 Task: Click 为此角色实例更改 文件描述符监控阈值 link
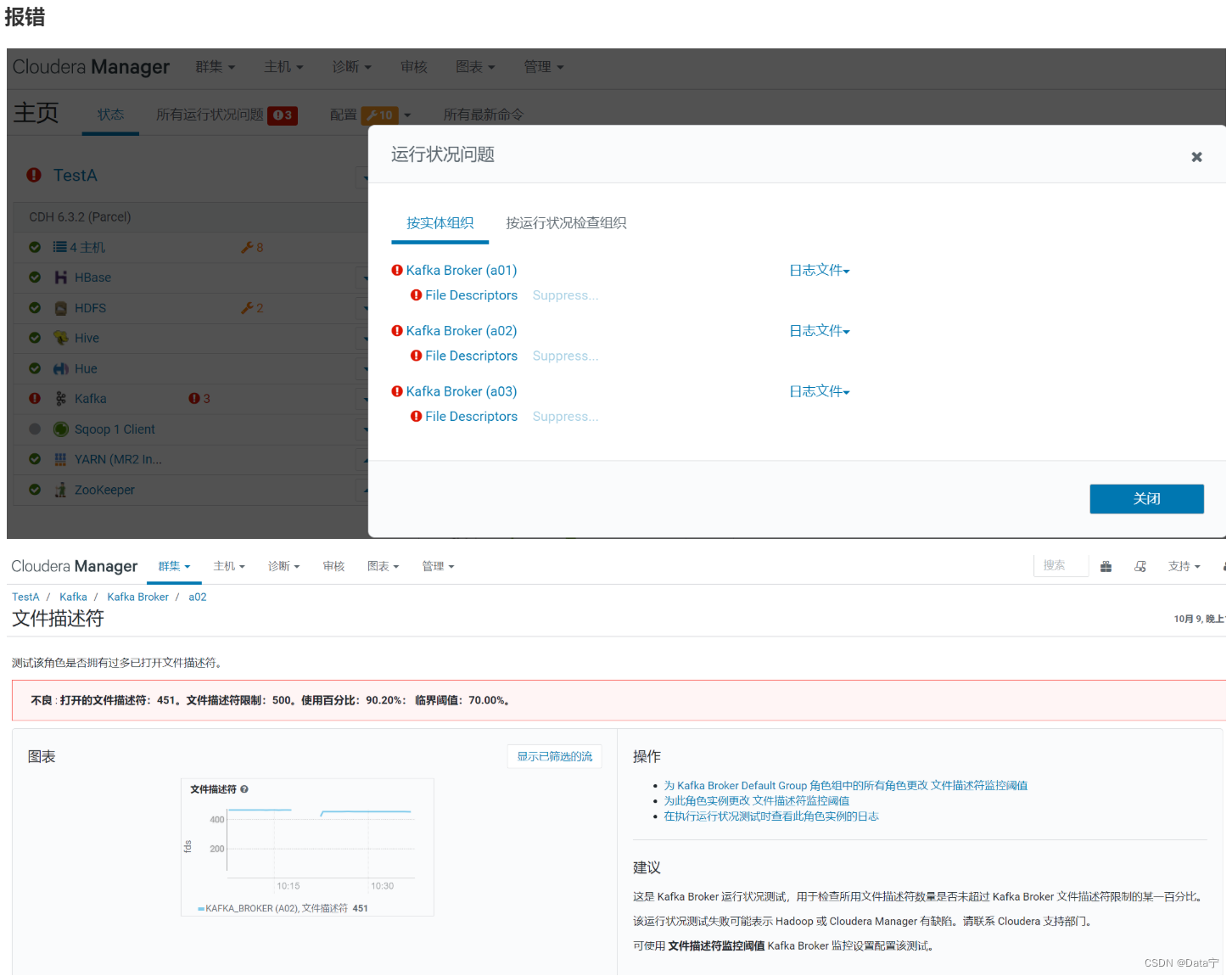pyautogui.click(x=756, y=801)
